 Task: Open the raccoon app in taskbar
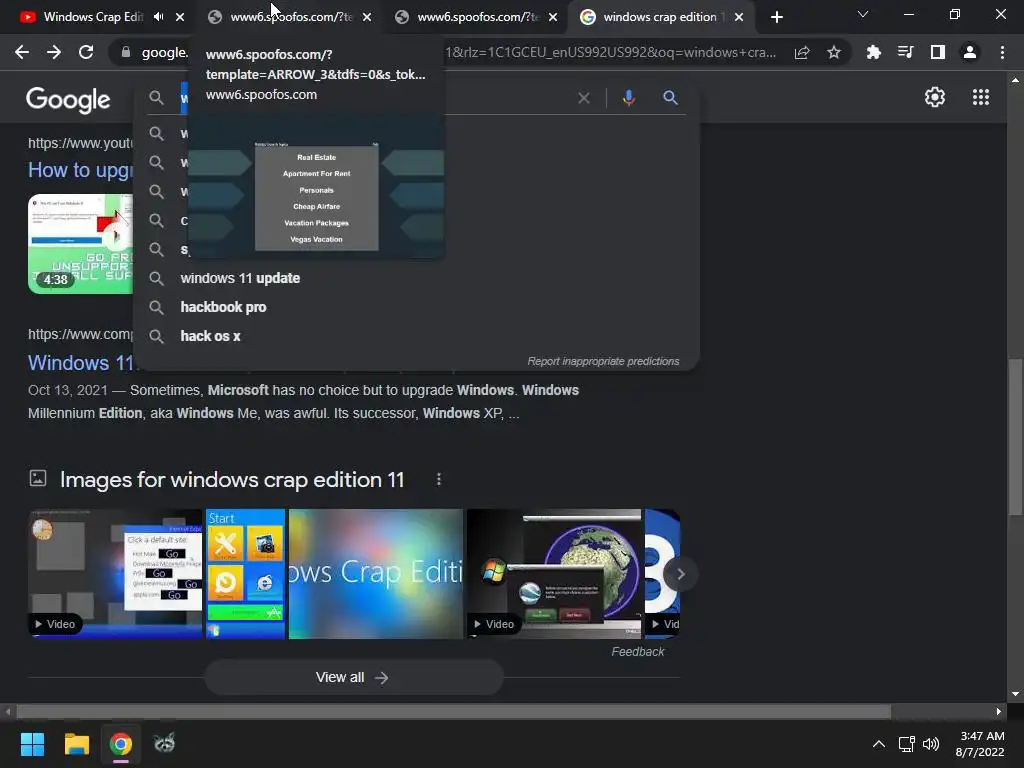coord(165,743)
